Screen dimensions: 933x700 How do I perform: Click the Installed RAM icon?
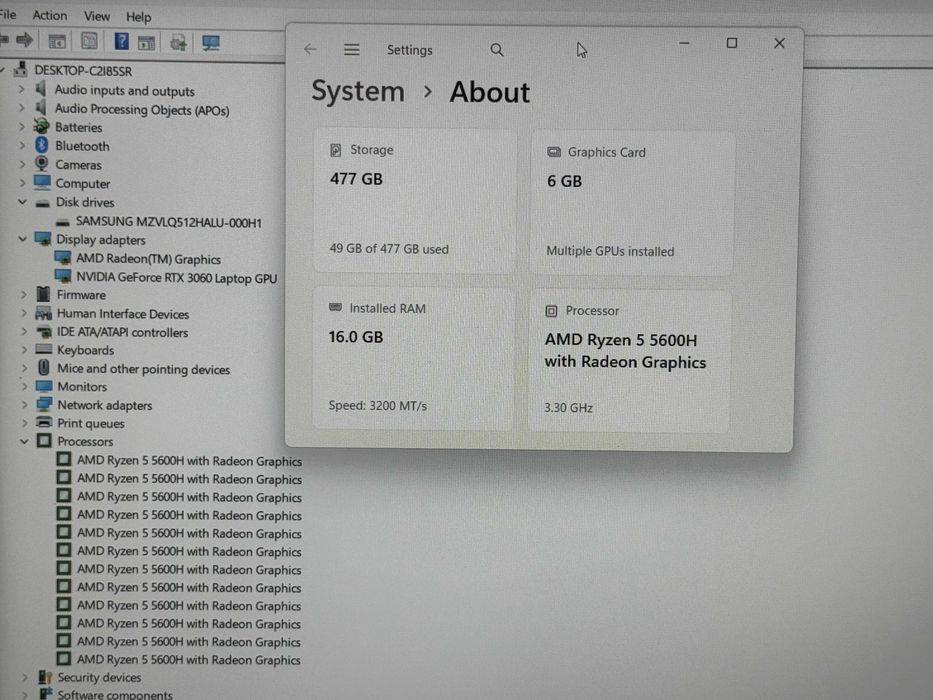(335, 307)
